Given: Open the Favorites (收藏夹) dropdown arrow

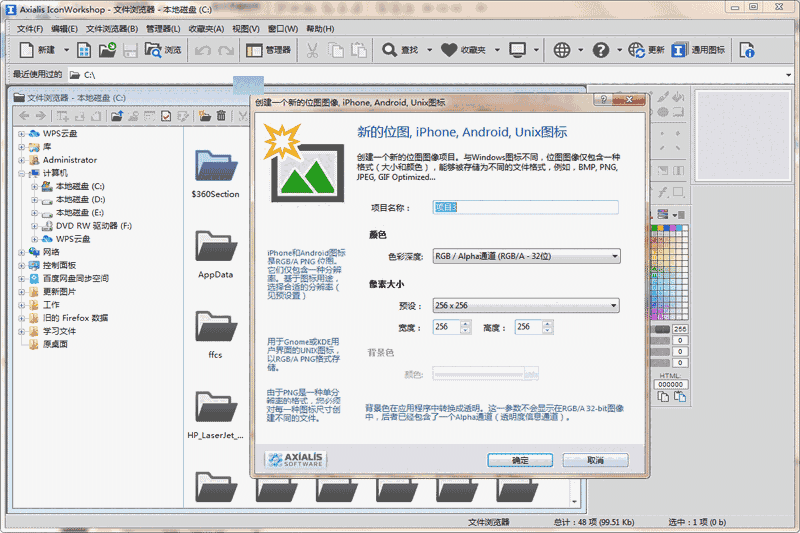Looking at the screenshot, I should 497,50.
